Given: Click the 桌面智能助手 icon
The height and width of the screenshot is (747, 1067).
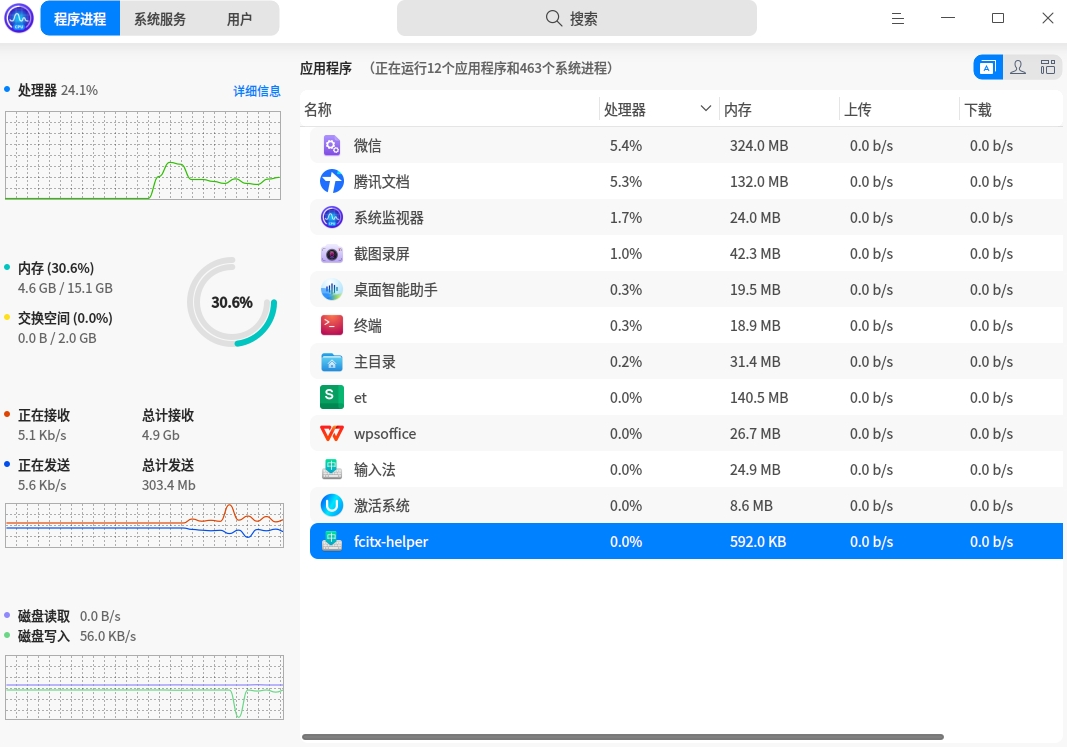Looking at the screenshot, I should click(331, 290).
